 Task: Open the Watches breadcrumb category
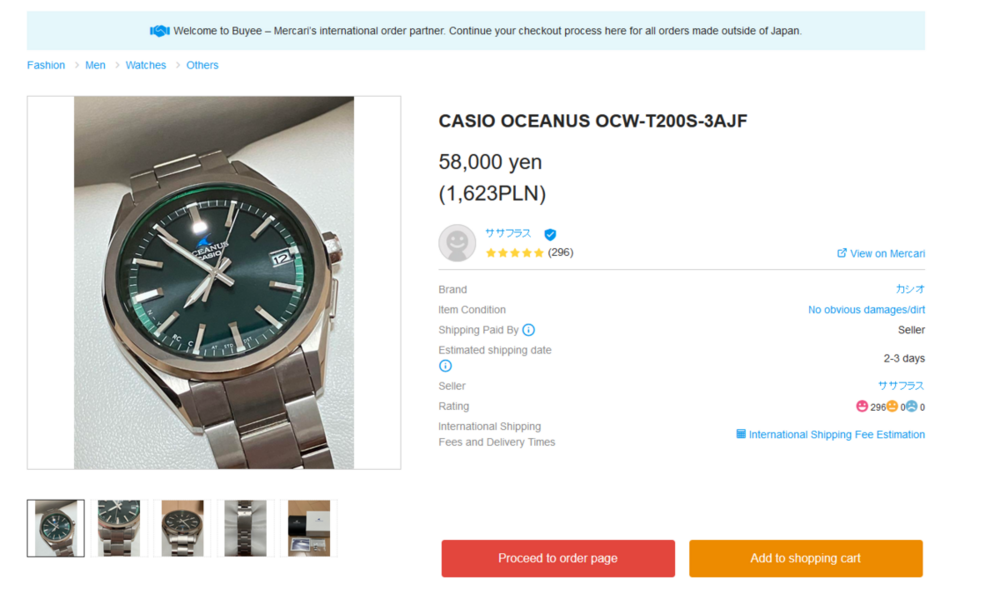pyautogui.click(x=146, y=64)
